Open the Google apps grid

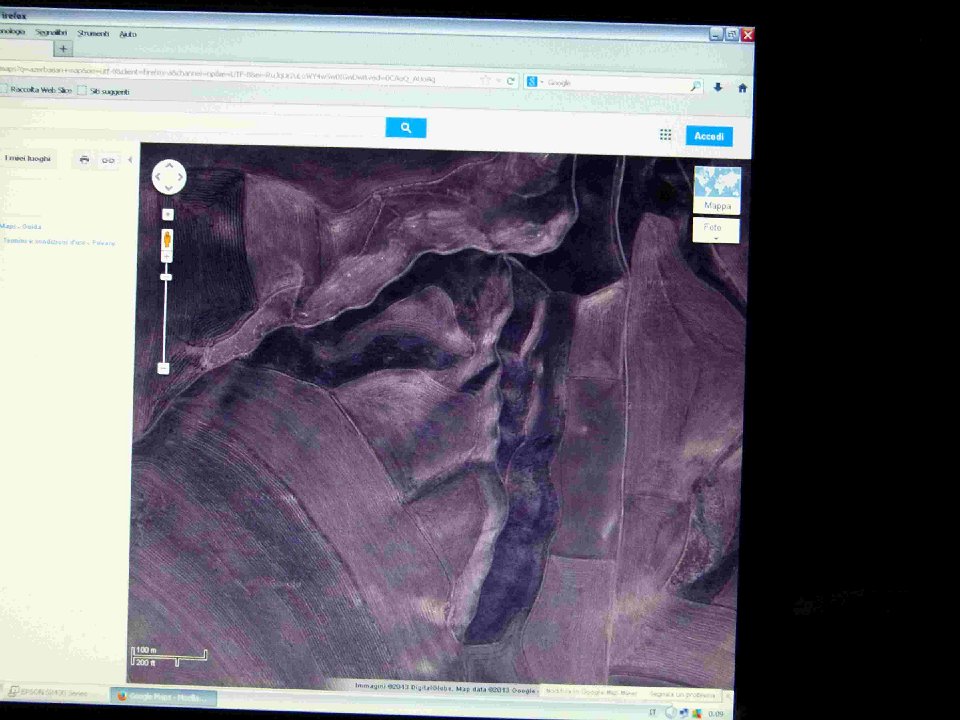666,135
